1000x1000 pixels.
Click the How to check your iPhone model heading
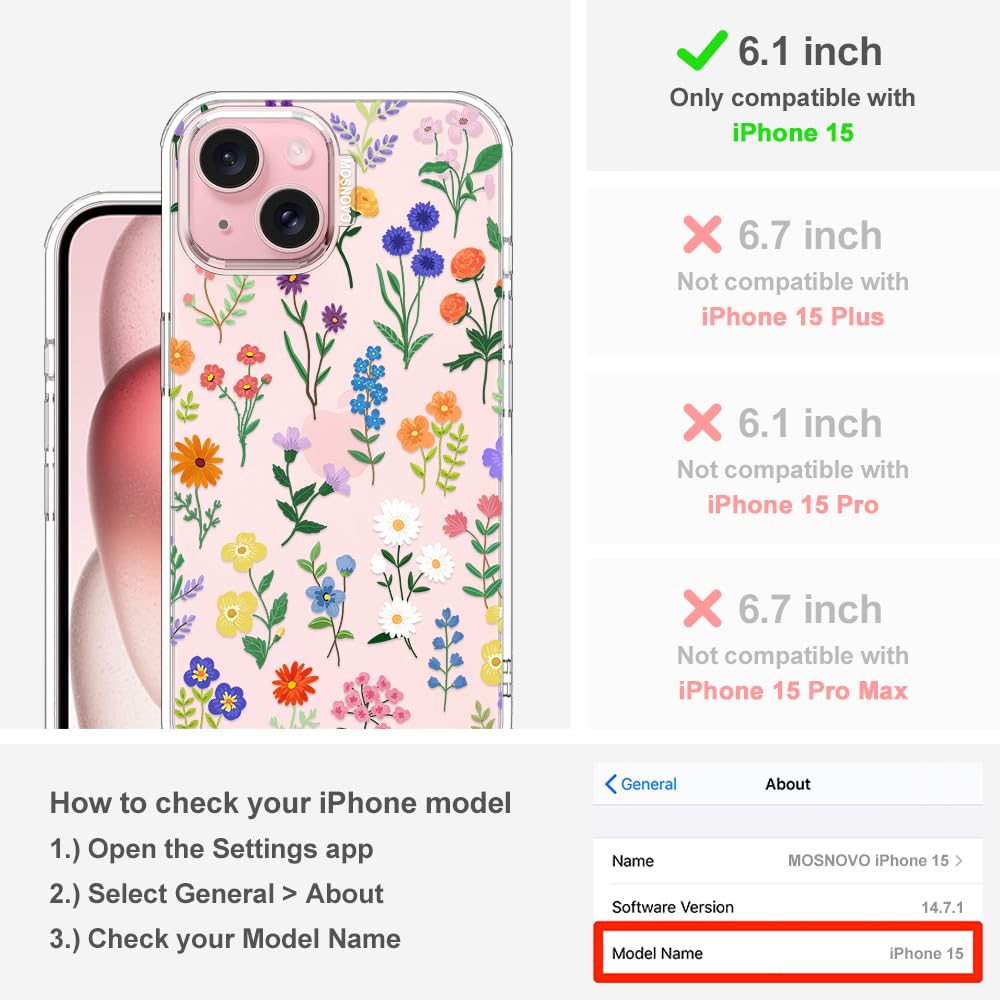point(281,802)
